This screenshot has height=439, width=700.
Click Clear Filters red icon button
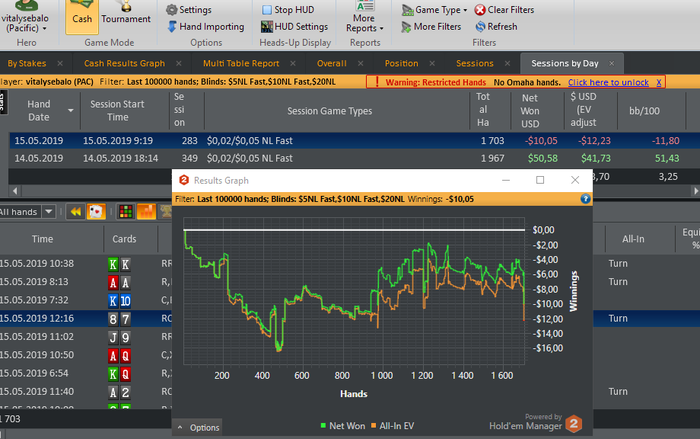click(504, 9)
